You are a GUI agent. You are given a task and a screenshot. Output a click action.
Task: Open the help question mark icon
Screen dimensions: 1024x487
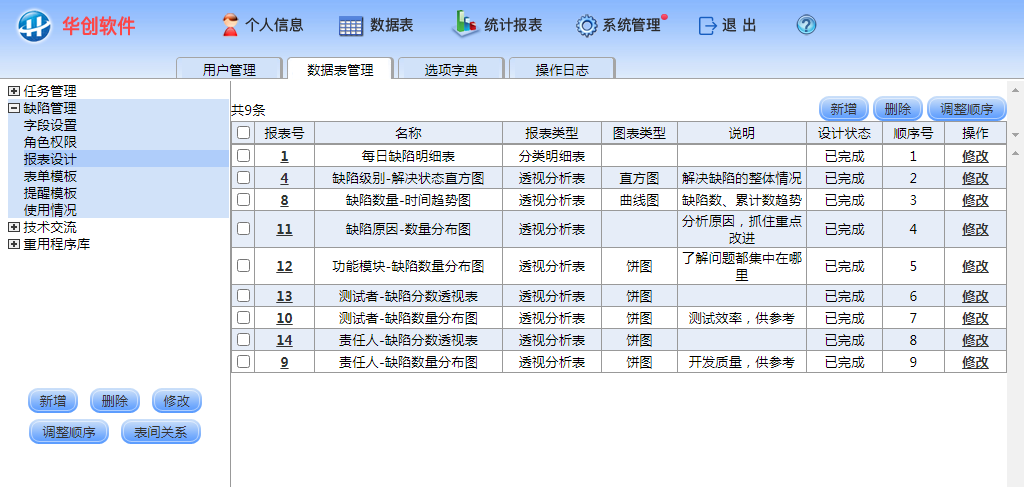click(x=807, y=26)
